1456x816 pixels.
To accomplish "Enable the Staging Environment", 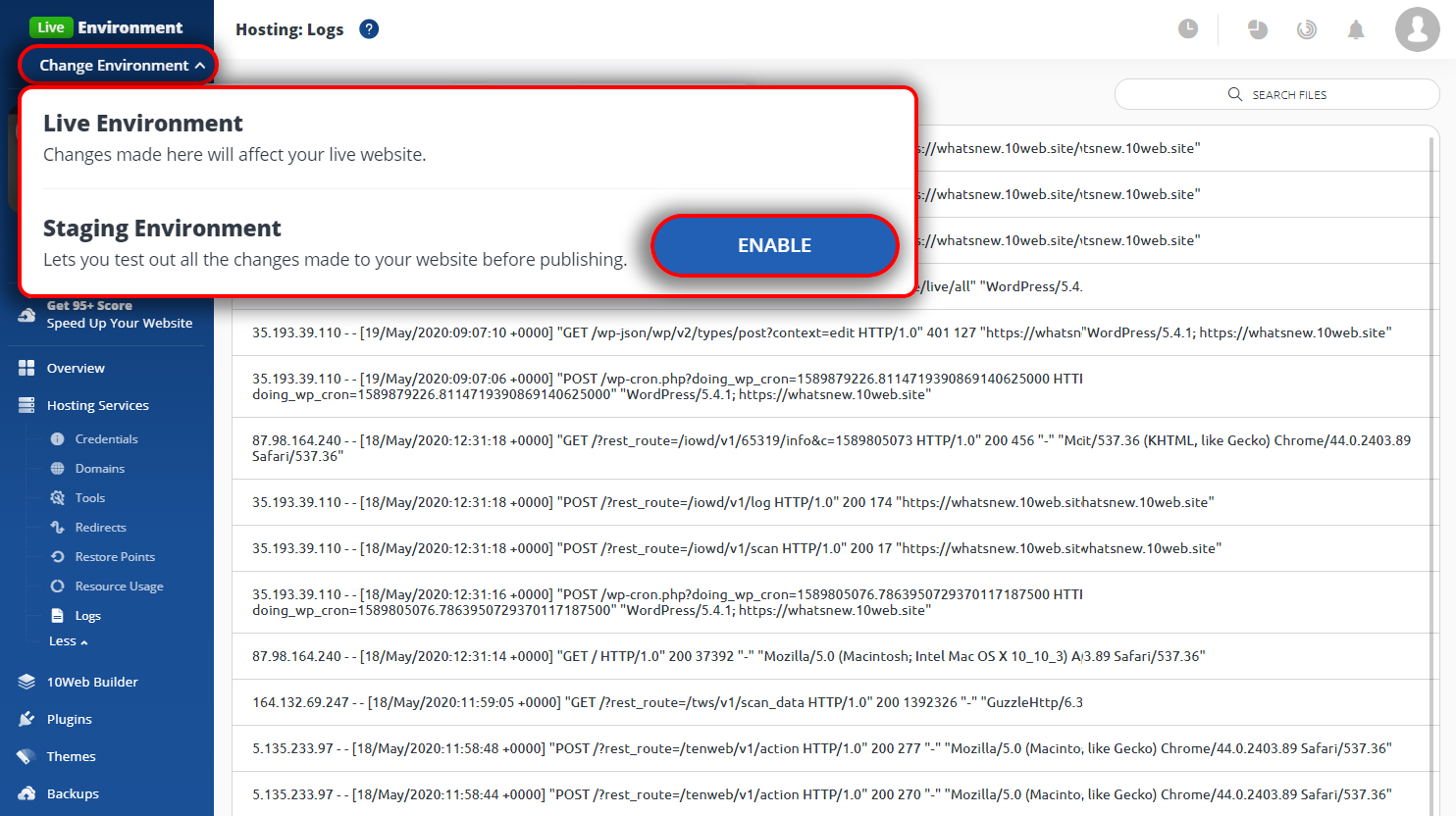I will point(774,245).
